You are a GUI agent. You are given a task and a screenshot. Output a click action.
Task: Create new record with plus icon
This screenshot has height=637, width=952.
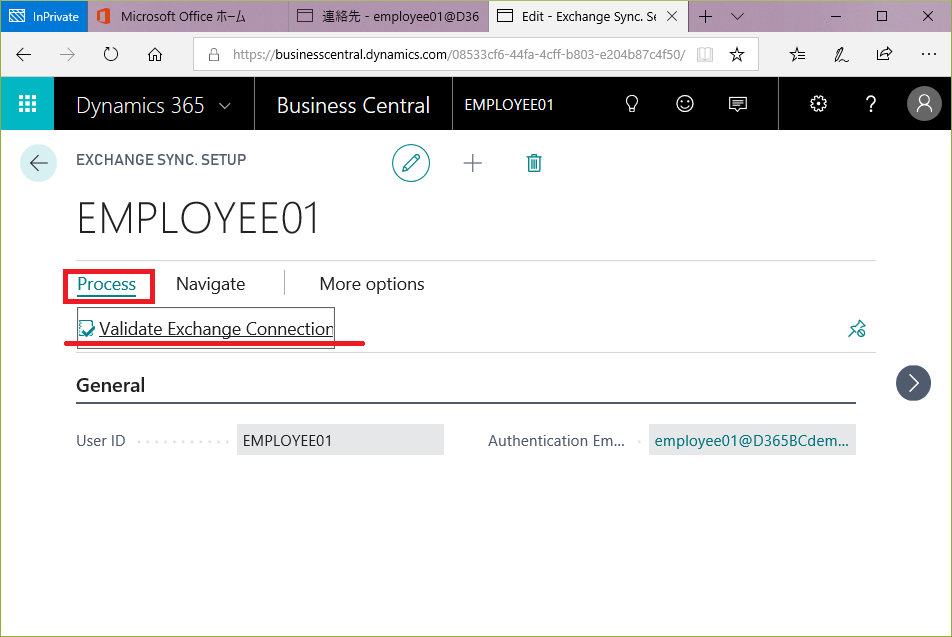[x=472, y=163]
